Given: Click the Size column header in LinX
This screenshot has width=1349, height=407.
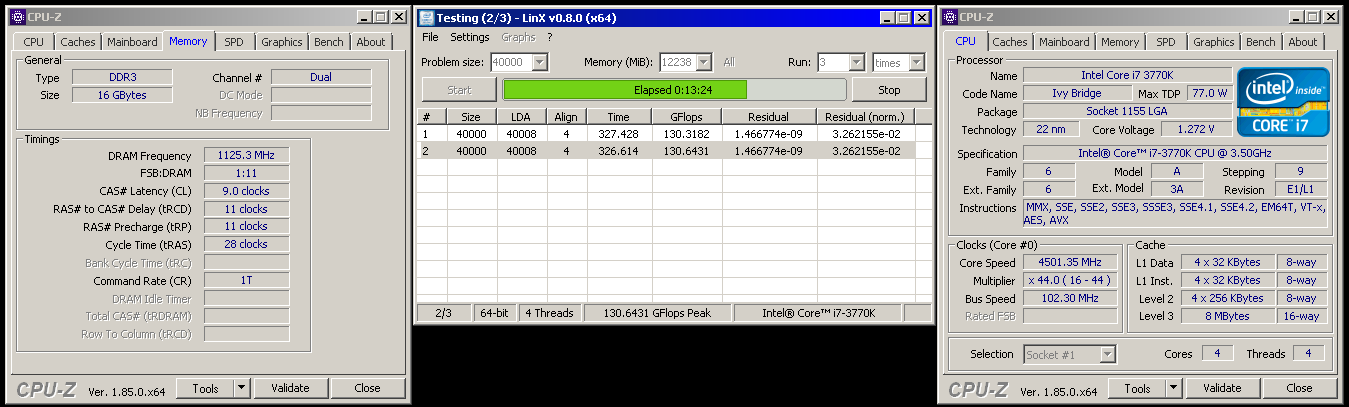Looking at the screenshot, I should (471, 116).
